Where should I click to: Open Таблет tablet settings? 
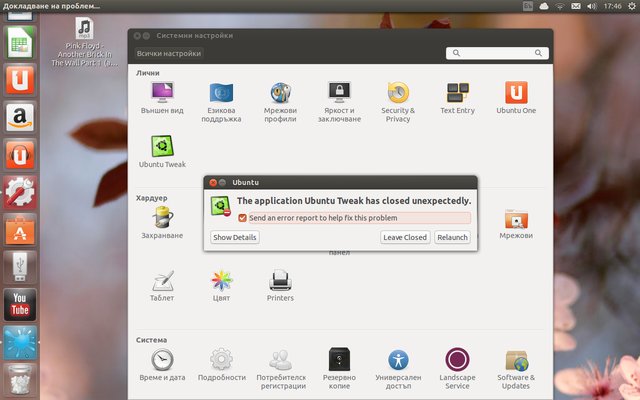pyautogui.click(x=162, y=286)
